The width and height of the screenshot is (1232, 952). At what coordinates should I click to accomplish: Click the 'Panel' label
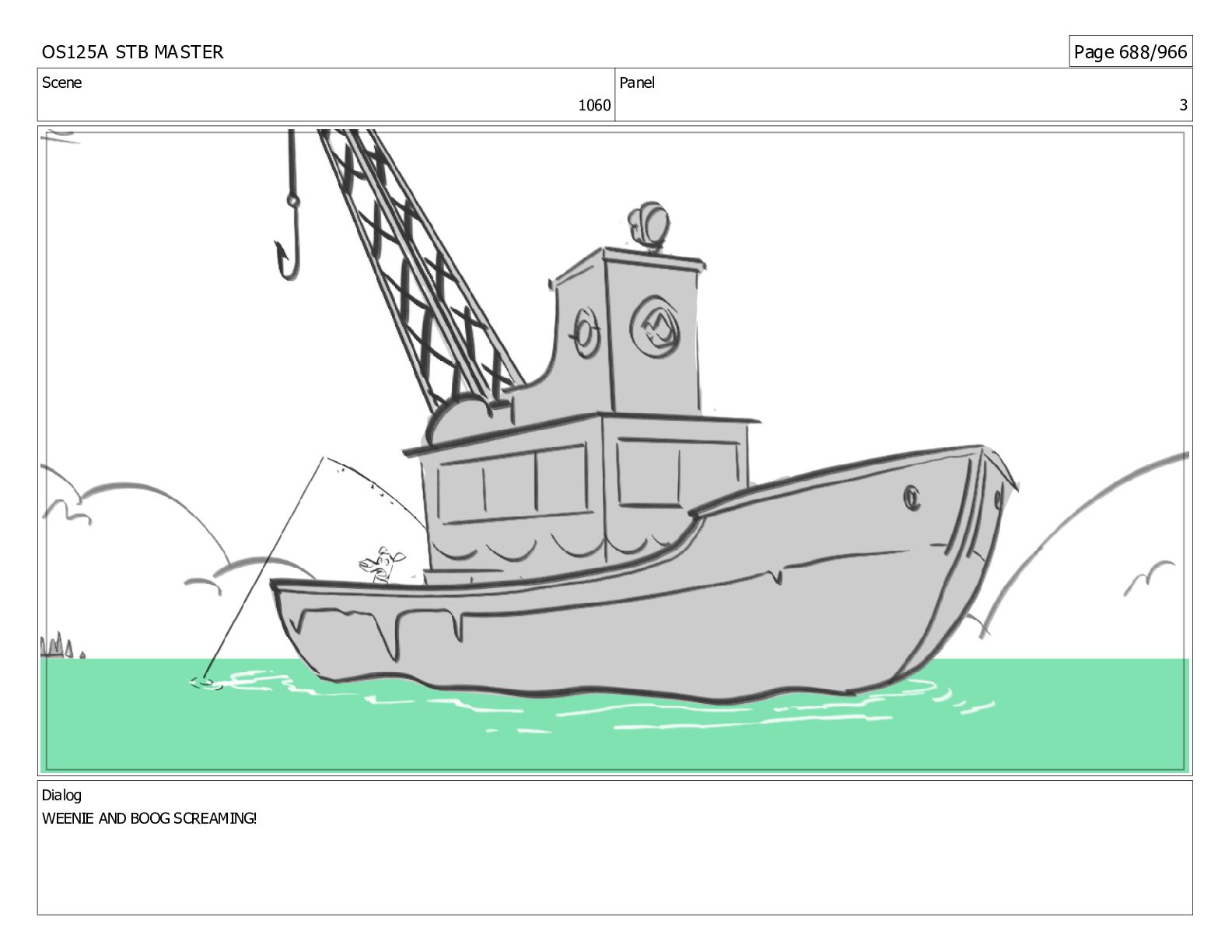(x=637, y=82)
